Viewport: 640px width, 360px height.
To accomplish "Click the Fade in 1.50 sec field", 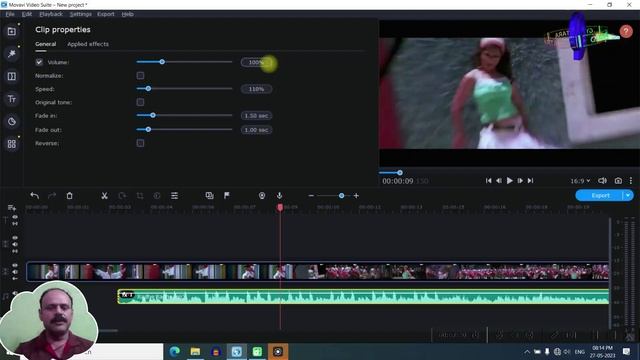I will [256, 116].
